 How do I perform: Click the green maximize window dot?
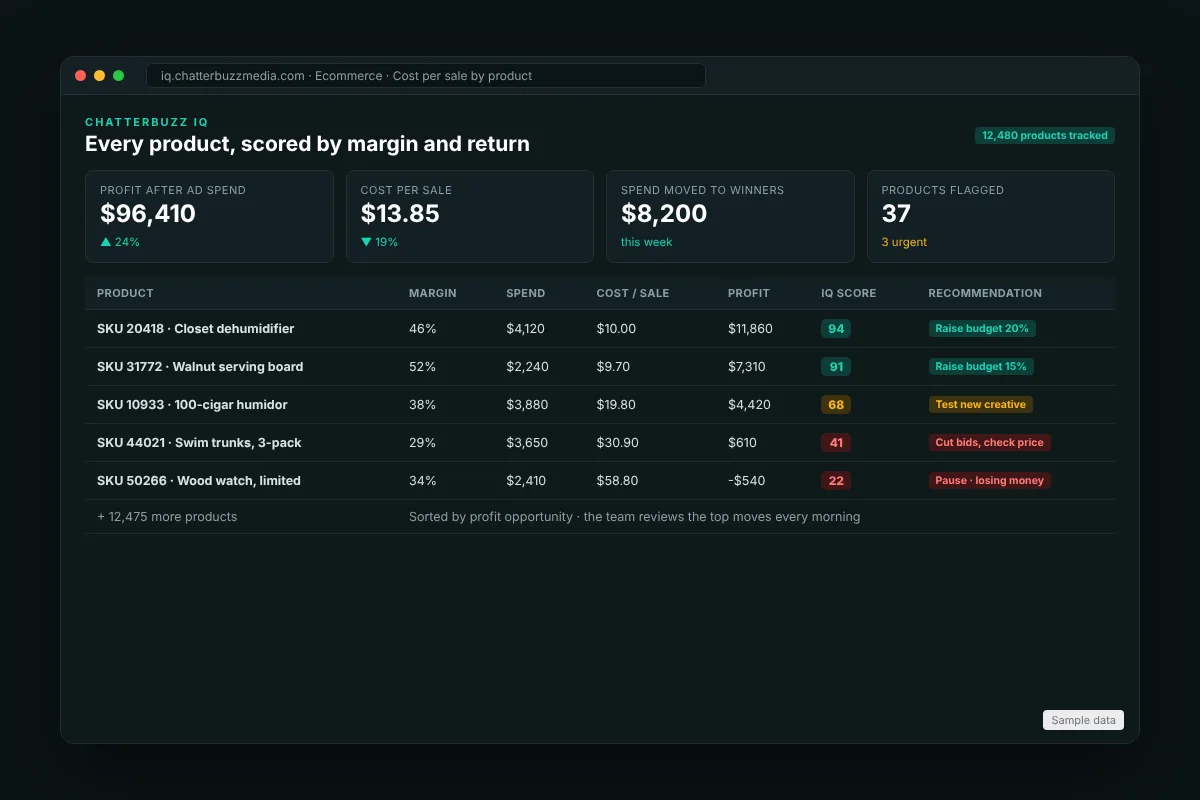coord(119,76)
